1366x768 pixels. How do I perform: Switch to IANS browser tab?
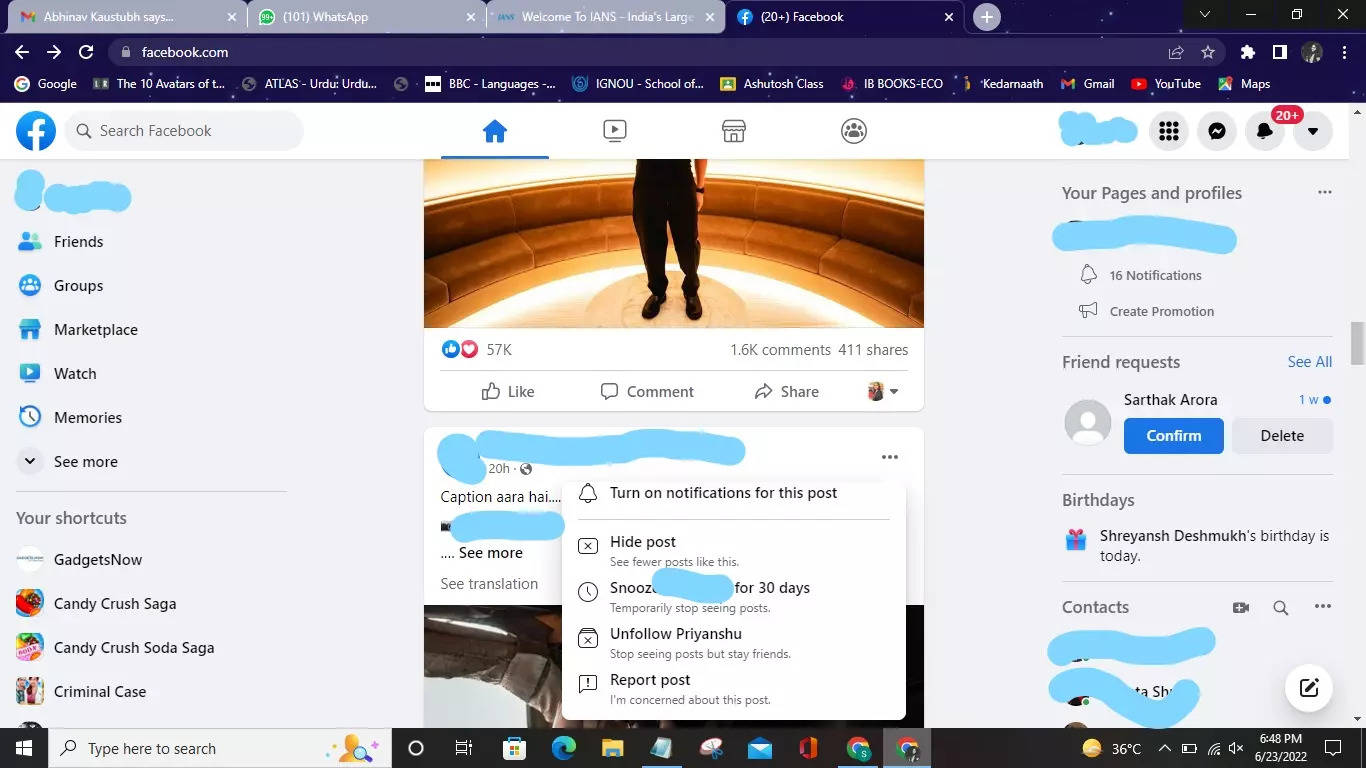coord(606,17)
